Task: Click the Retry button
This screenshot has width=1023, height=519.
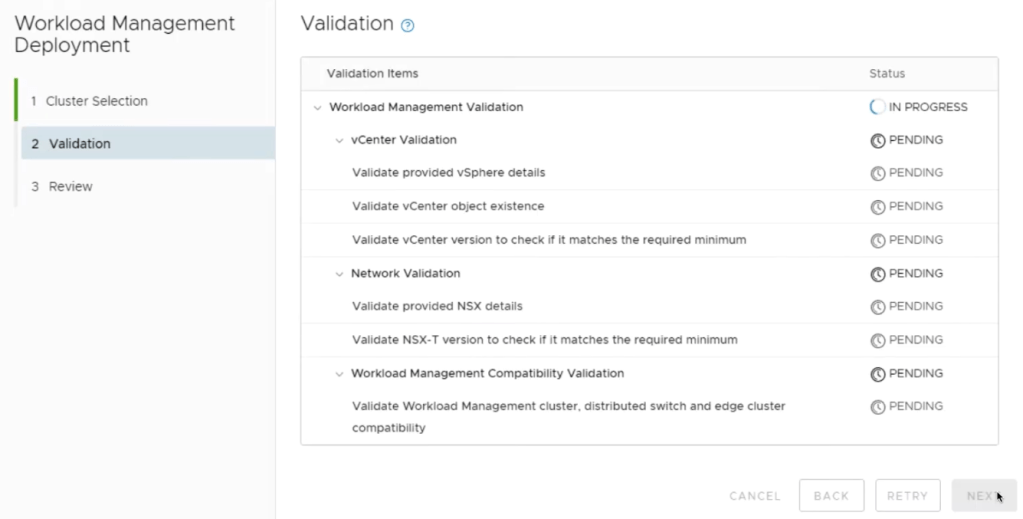Action: (907, 496)
